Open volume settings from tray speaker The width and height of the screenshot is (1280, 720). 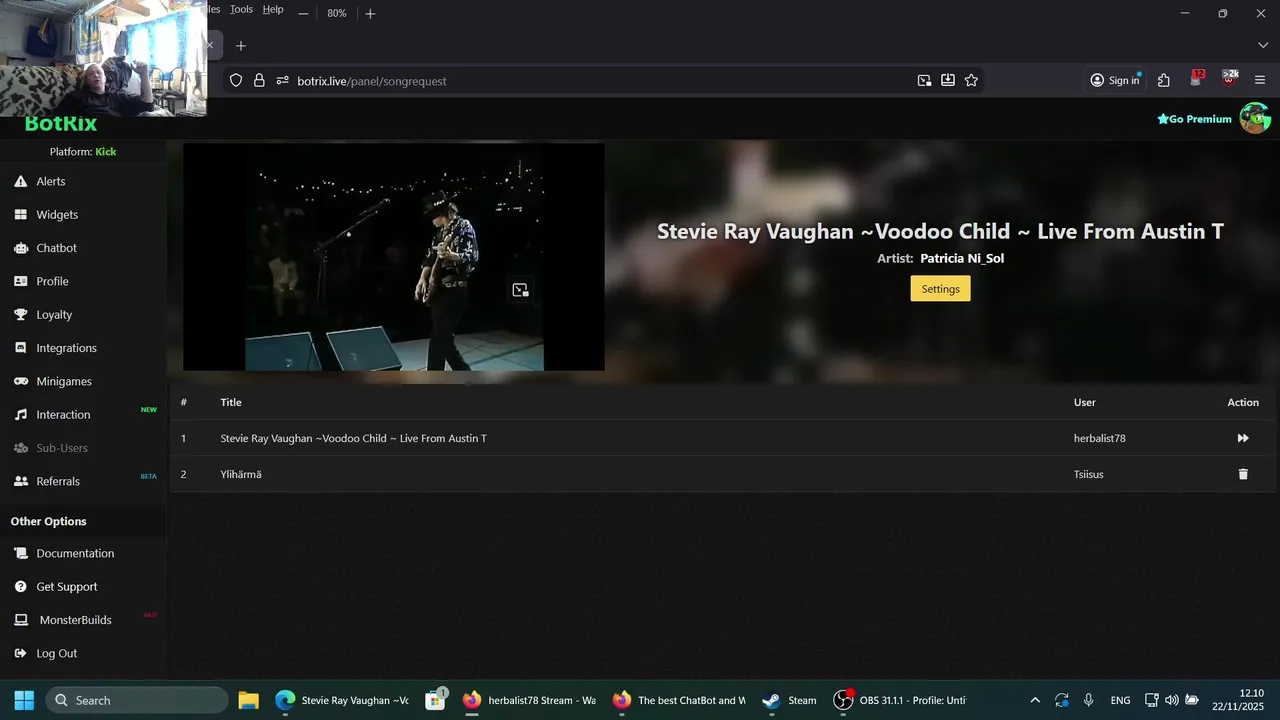click(x=1171, y=700)
